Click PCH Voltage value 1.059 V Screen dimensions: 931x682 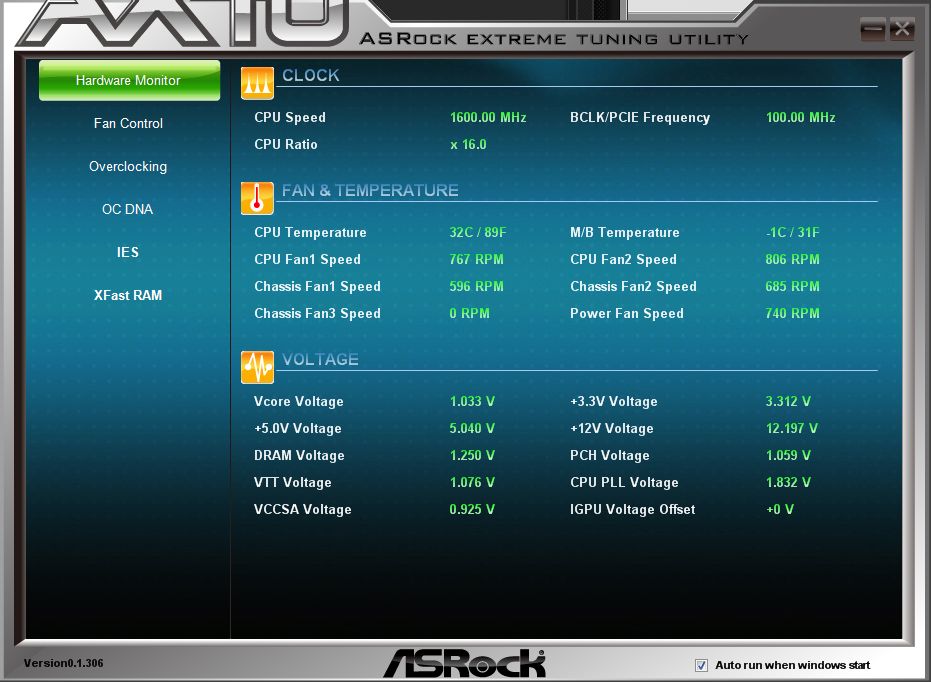tap(788, 455)
